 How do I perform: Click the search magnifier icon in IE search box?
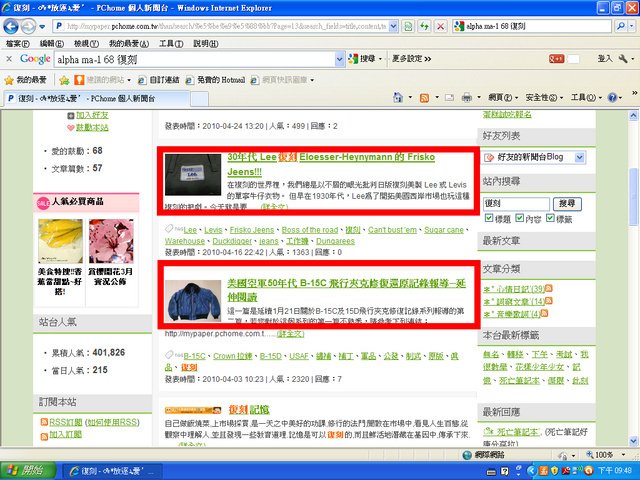[x=620, y=27]
